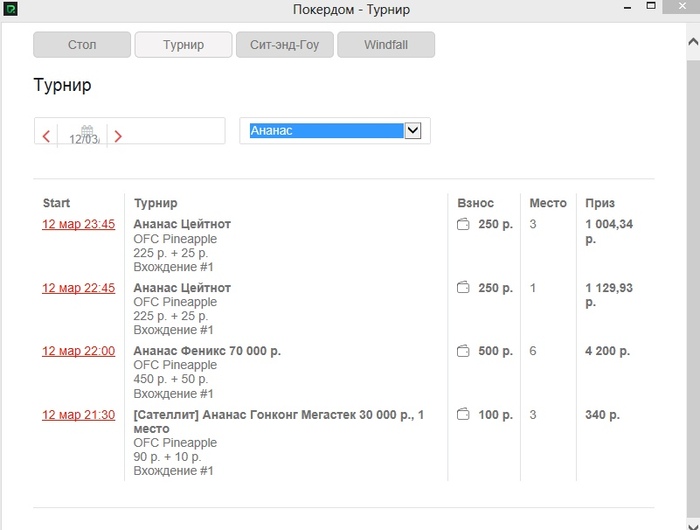Switch to the Стол tab
This screenshot has width=700, height=530.
click(x=82, y=45)
